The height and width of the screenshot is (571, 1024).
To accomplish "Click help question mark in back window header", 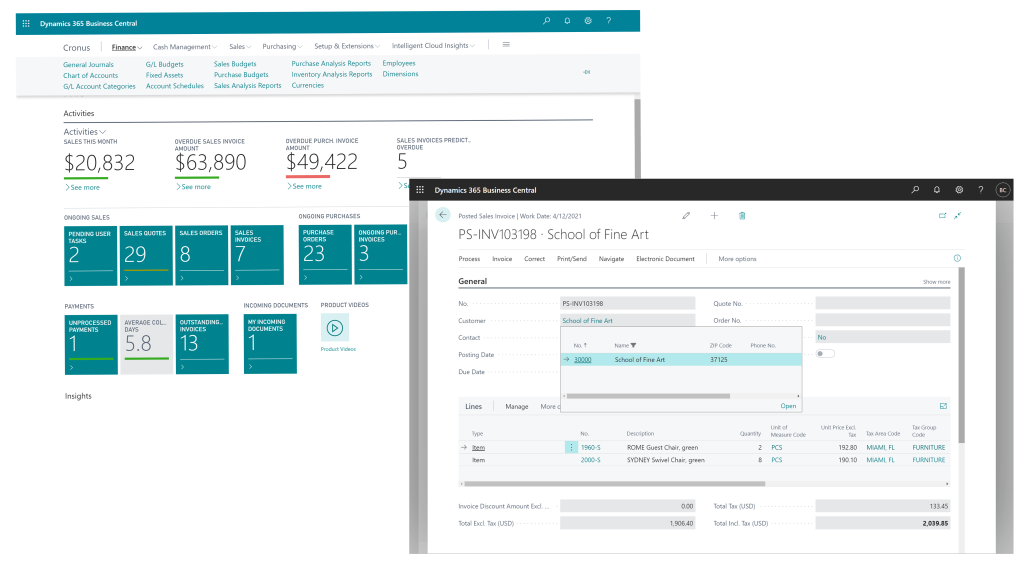I will click(x=609, y=21).
